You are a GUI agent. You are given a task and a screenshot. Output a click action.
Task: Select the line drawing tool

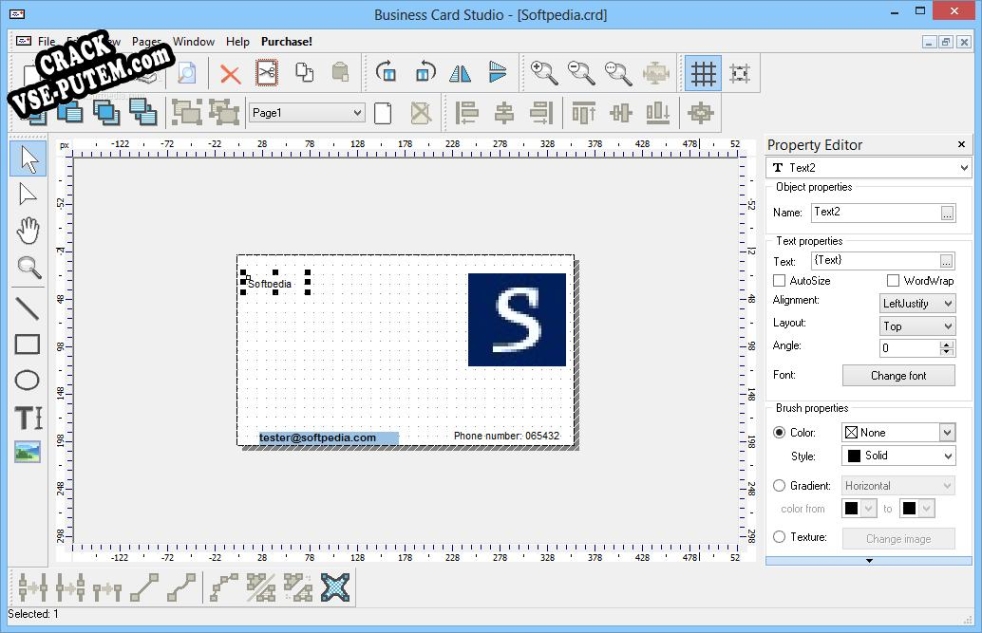coord(28,308)
